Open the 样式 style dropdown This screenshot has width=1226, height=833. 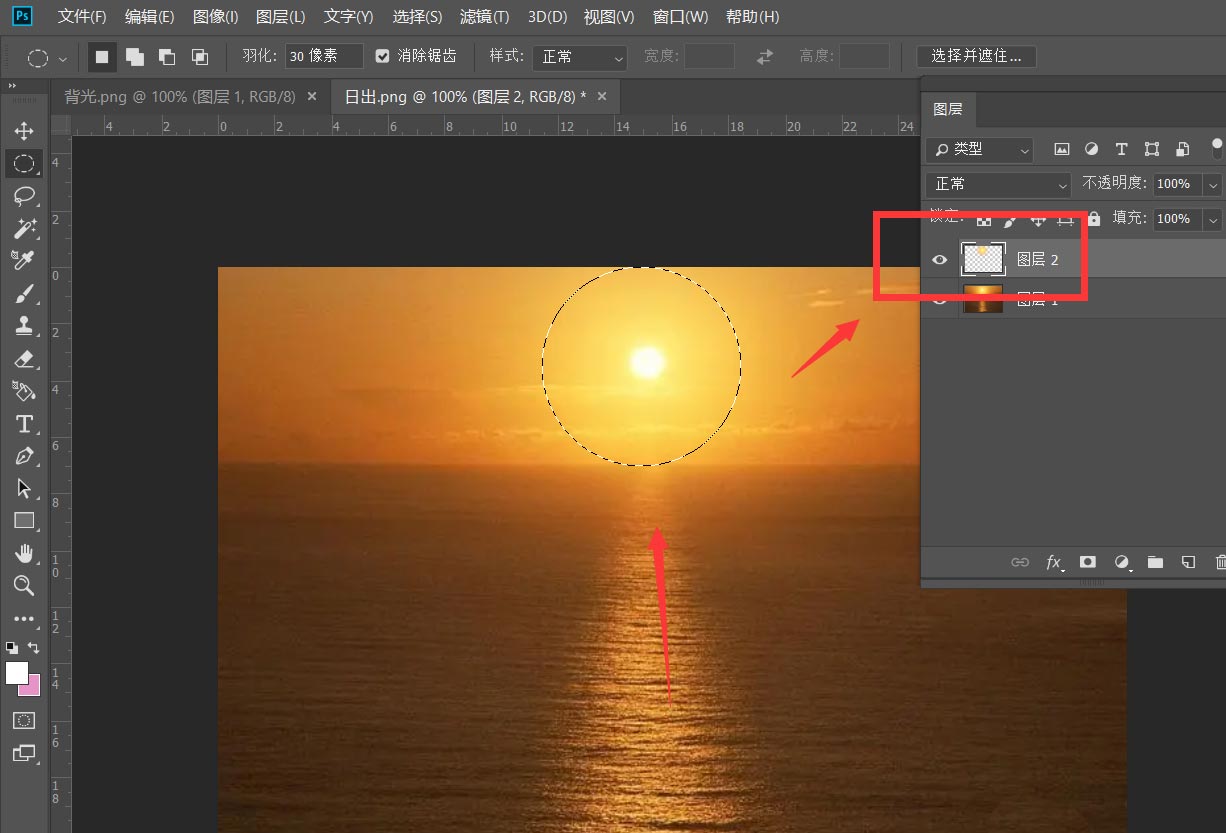580,57
